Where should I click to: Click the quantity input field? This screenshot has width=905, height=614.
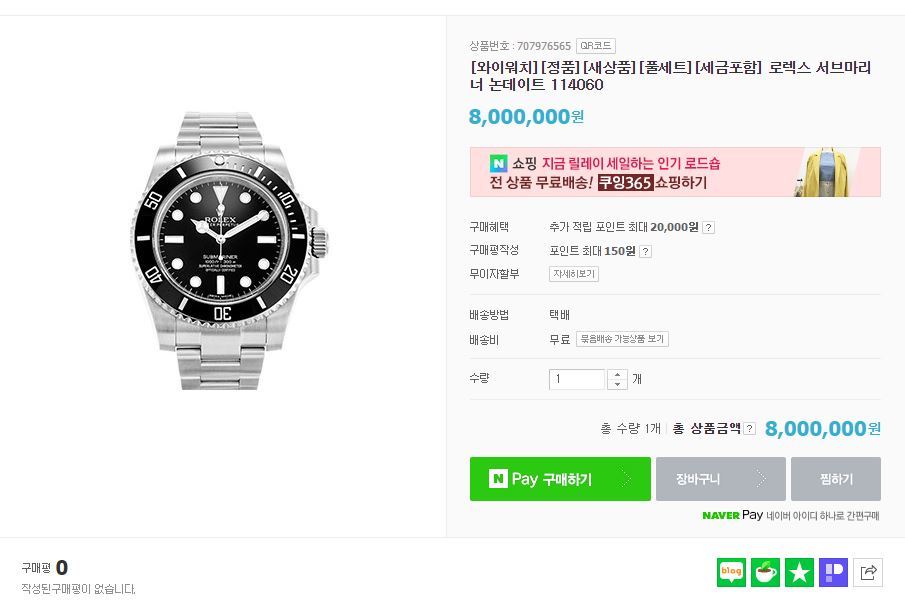pyautogui.click(x=577, y=379)
